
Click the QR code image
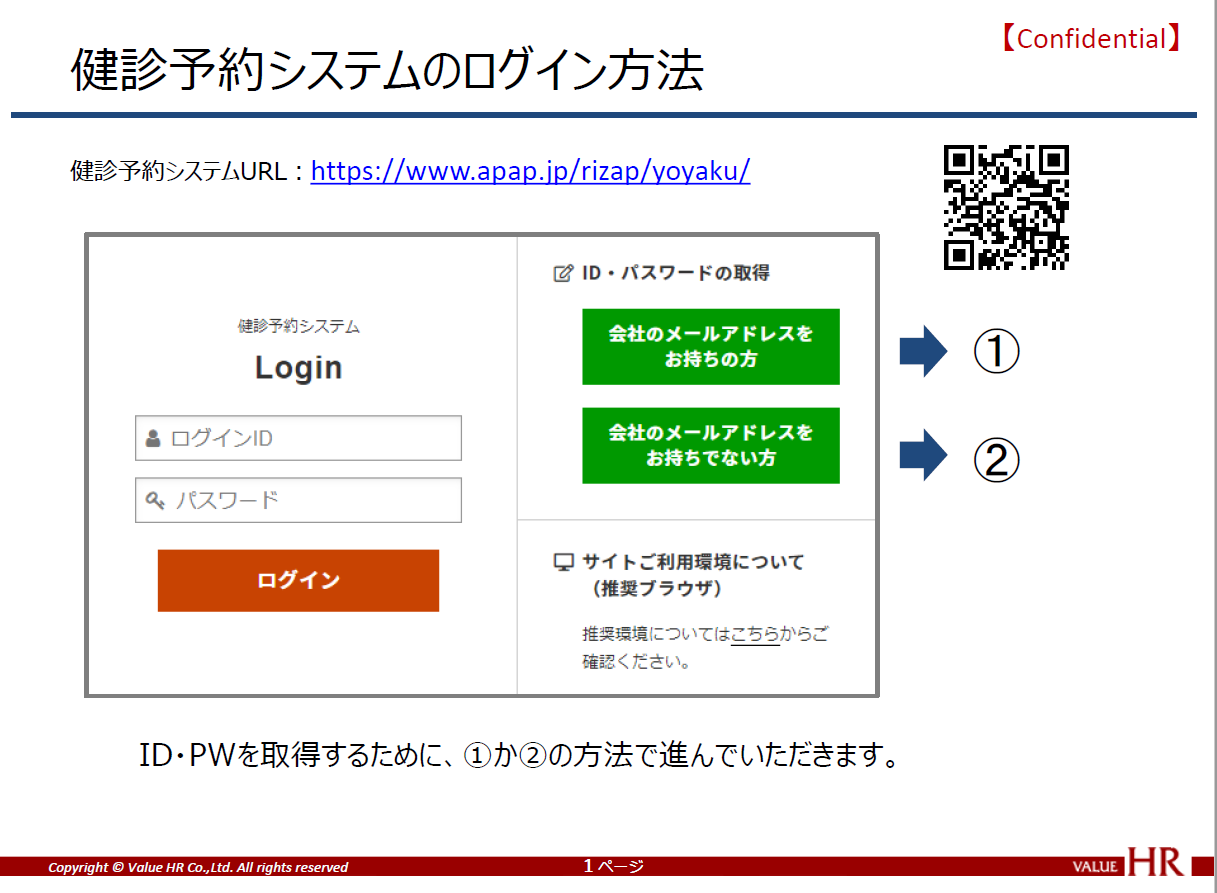coord(1006,207)
